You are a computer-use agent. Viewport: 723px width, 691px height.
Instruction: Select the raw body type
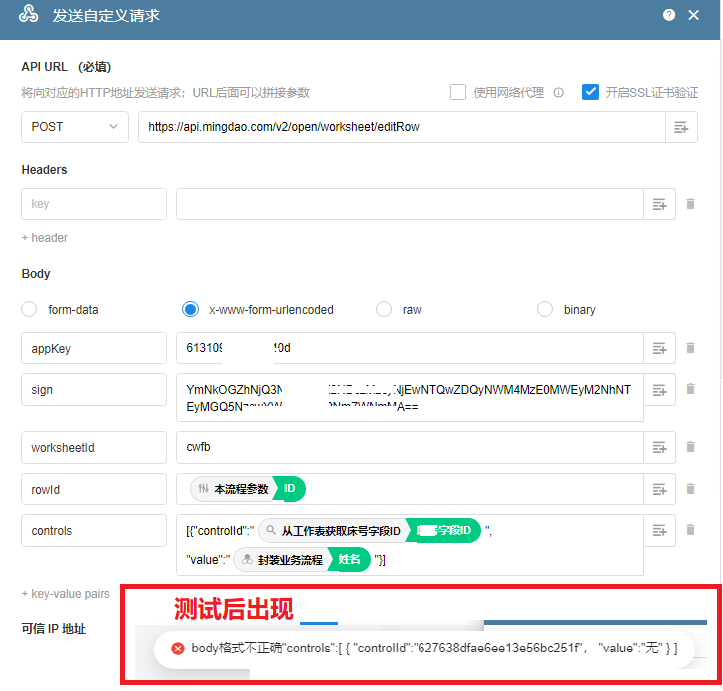[384, 310]
